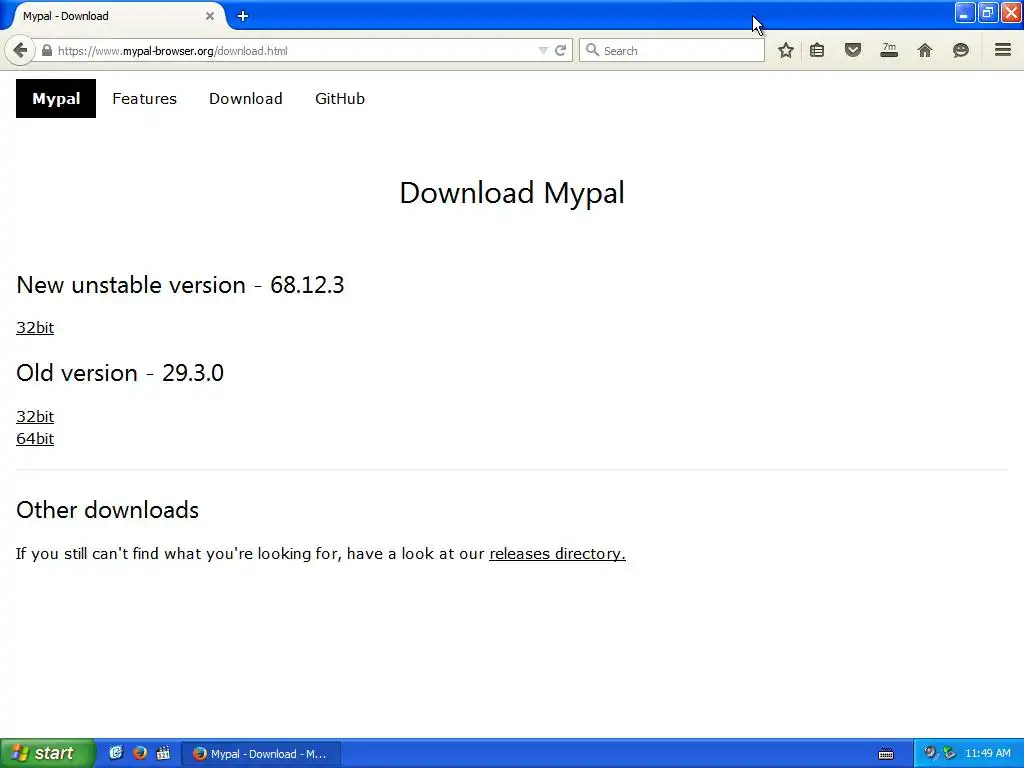Download 32bit of unstable version 68.12.3

(35, 327)
